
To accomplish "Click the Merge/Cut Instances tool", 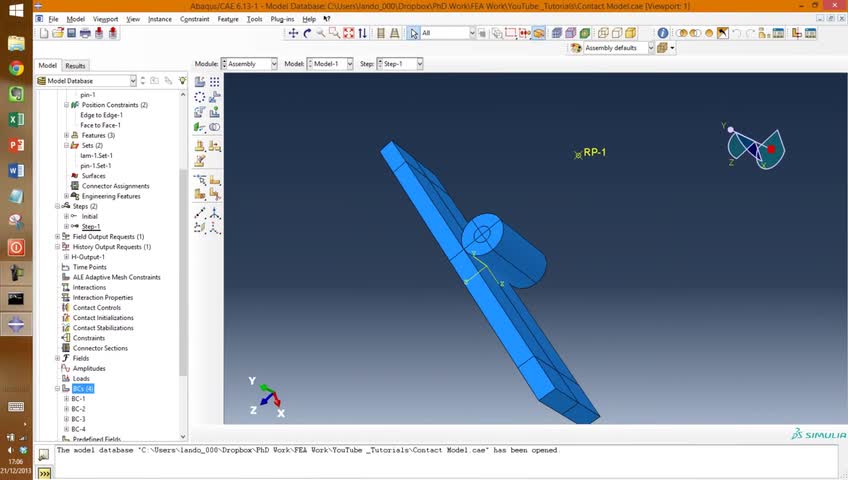I will 215,127.
